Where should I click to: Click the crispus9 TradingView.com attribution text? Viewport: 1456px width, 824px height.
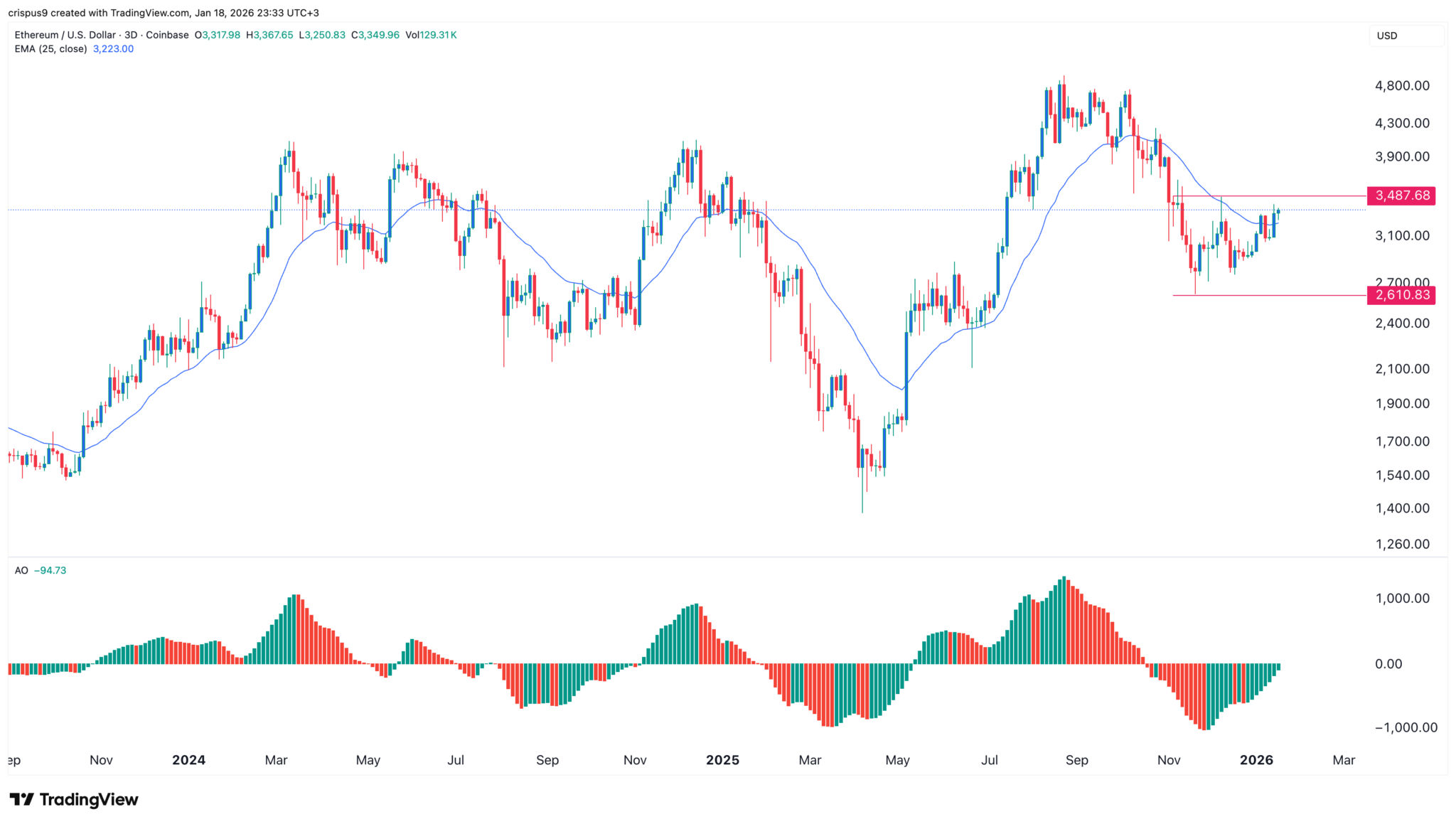164,13
